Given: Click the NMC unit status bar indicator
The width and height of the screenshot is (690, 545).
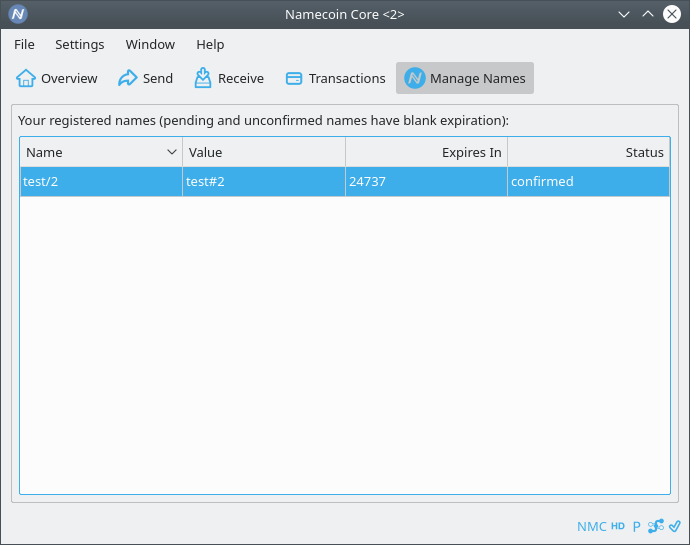Looking at the screenshot, I should click(x=592, y=527).
